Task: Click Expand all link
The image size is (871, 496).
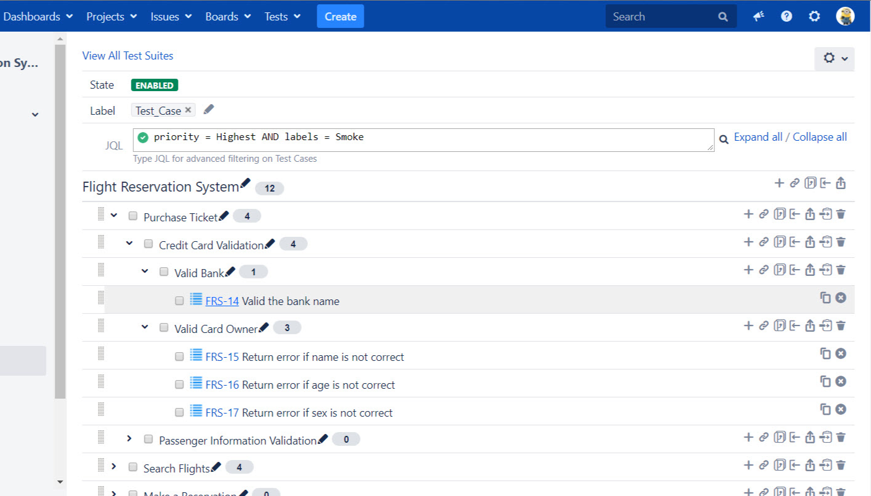Action: (x=758, y=137)
